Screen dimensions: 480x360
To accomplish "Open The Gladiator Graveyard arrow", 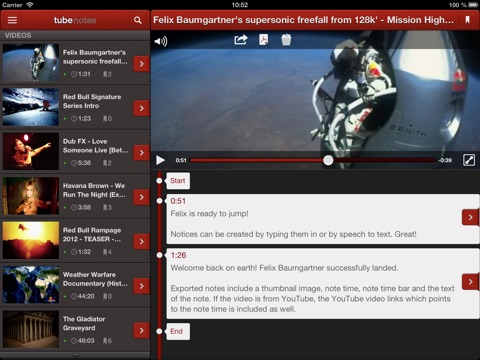I will (141, 330).
